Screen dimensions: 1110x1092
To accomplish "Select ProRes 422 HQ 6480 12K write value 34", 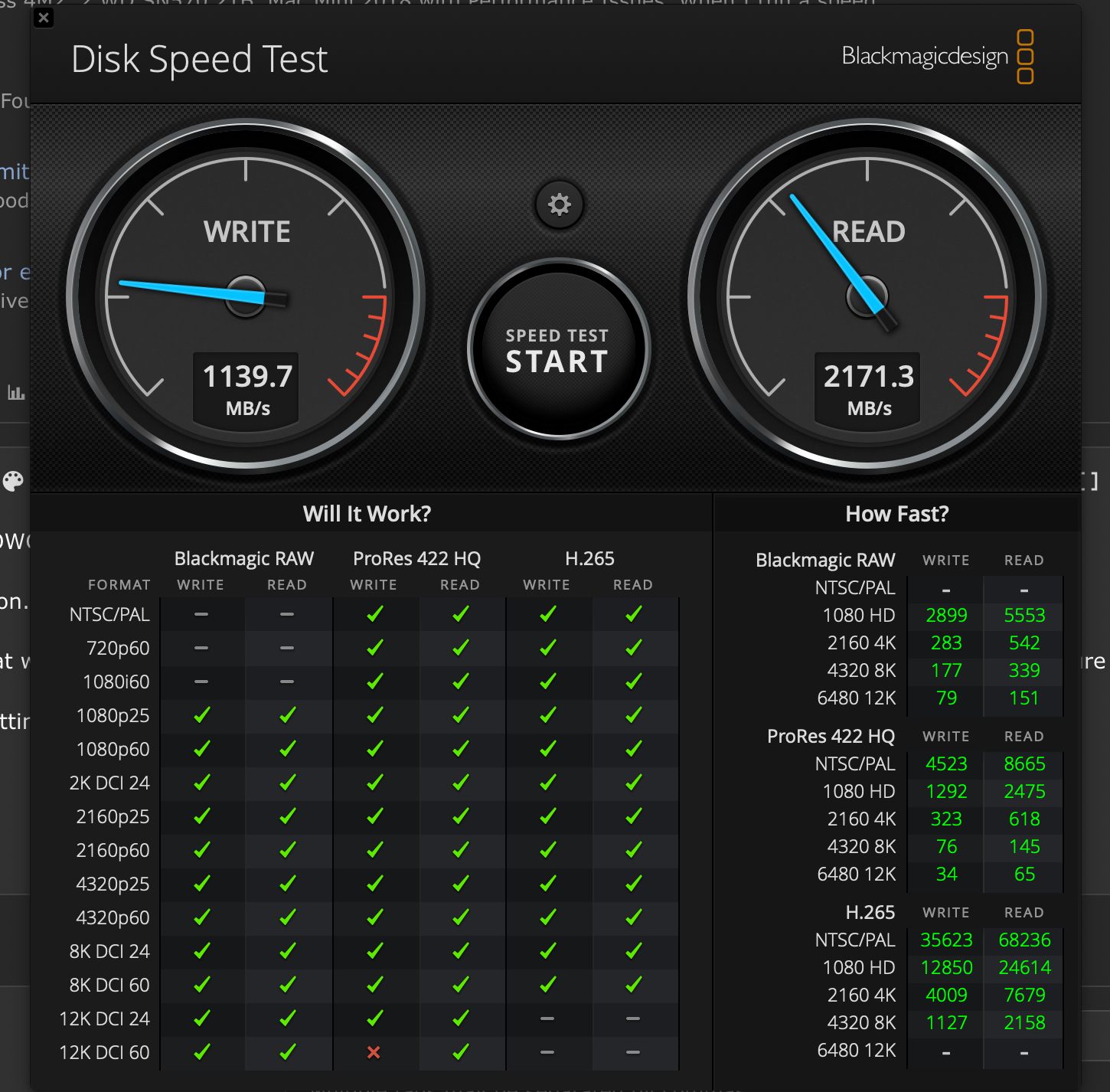I will [x=946, y=875].
